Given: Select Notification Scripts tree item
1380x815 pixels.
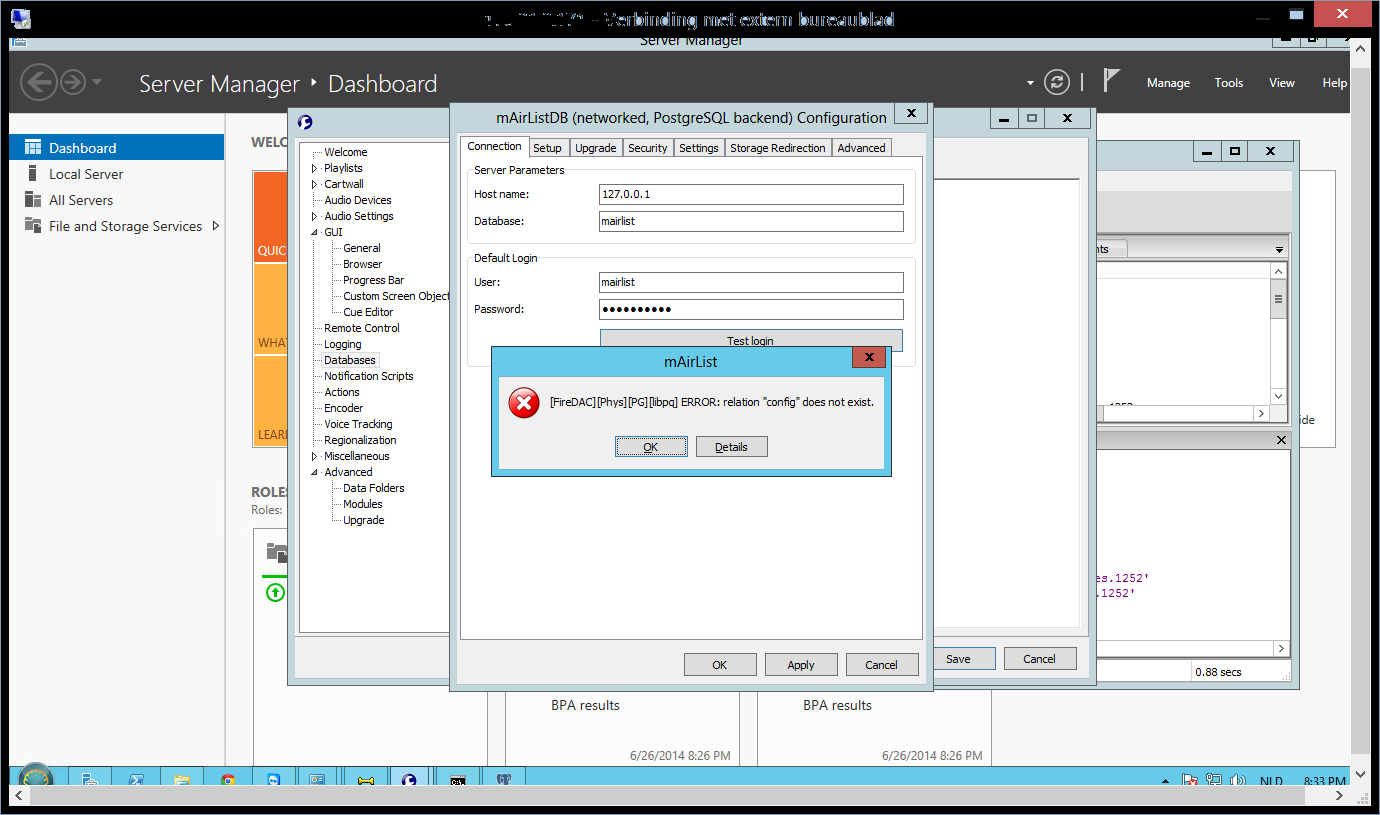Looking at the screenshot, I should tap(369, 376).
